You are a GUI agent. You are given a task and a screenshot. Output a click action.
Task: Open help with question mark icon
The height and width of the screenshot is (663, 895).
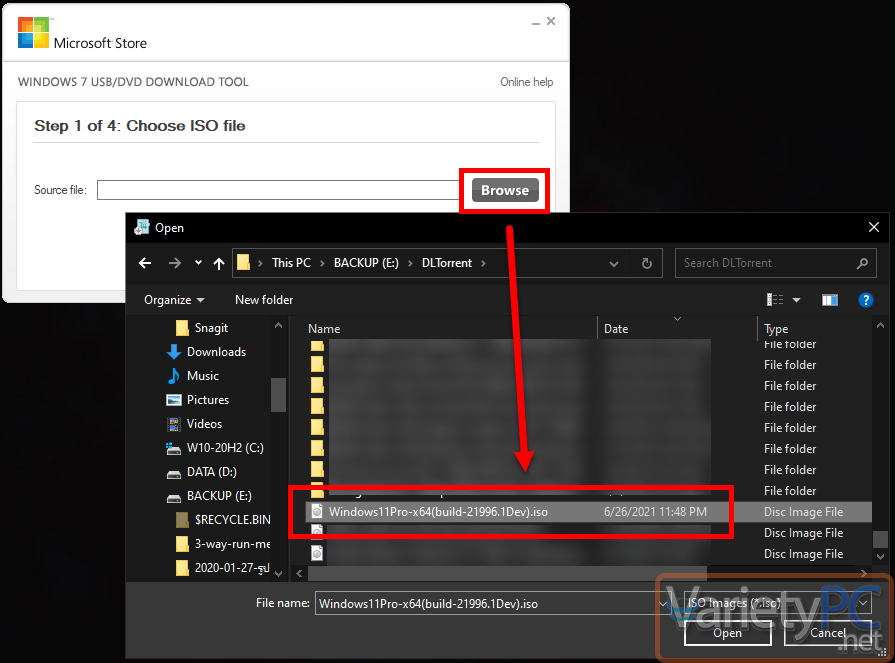865,300
